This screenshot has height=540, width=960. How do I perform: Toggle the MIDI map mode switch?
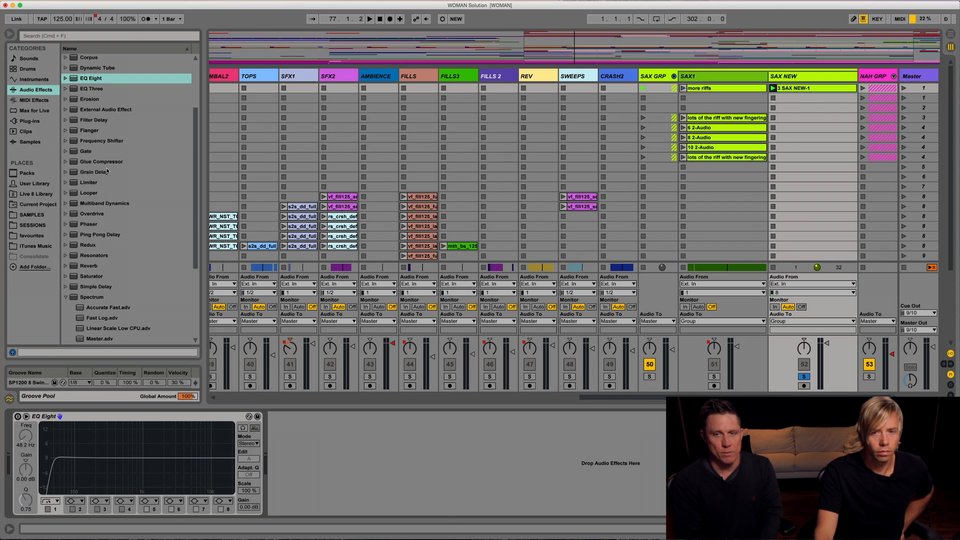pos(899,19)
